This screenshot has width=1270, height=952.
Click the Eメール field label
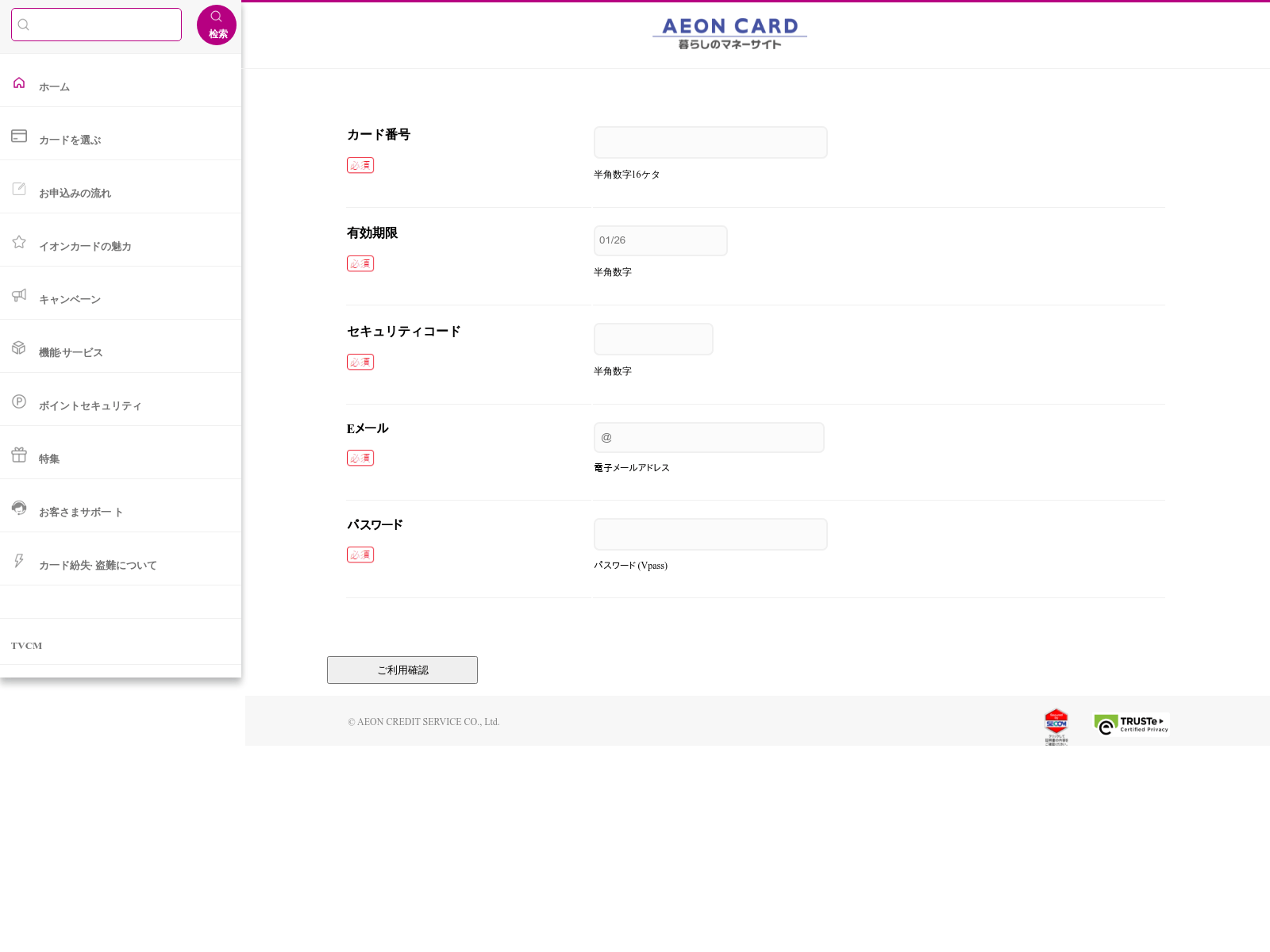click(x=368, y=428)
